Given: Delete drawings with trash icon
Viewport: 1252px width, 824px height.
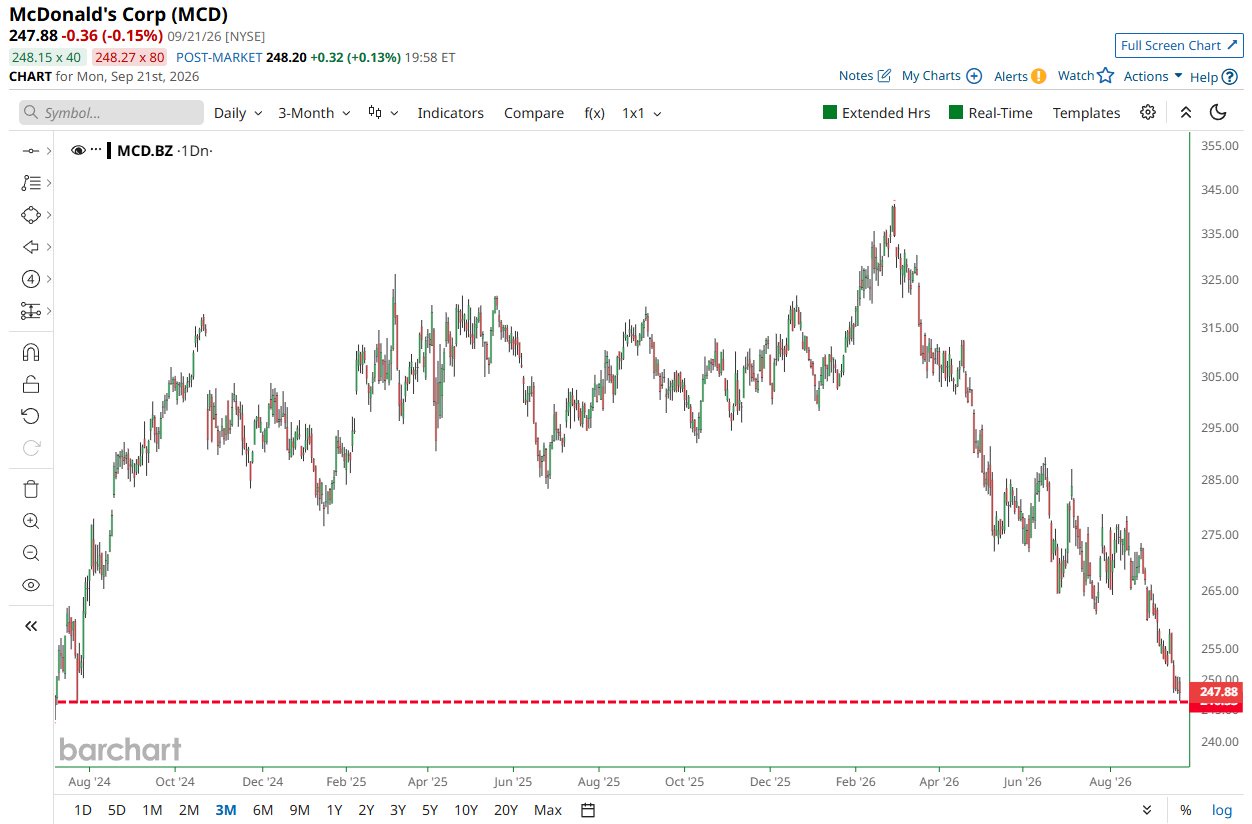Looking at the screenshot, I should click(x=30, y=489).
